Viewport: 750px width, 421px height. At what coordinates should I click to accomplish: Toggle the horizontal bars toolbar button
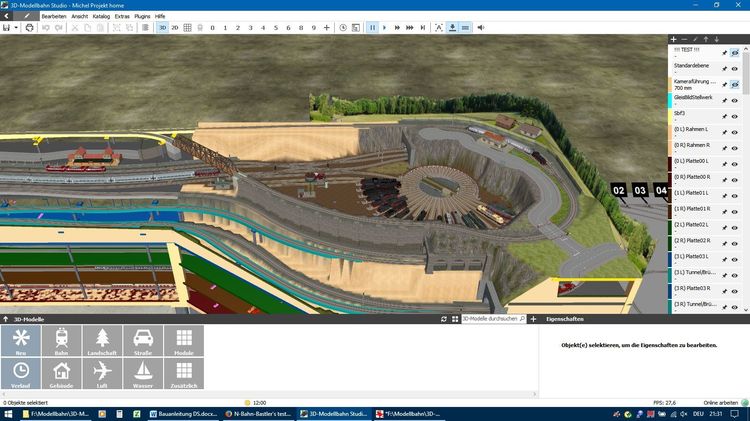(x=465, y=28)
